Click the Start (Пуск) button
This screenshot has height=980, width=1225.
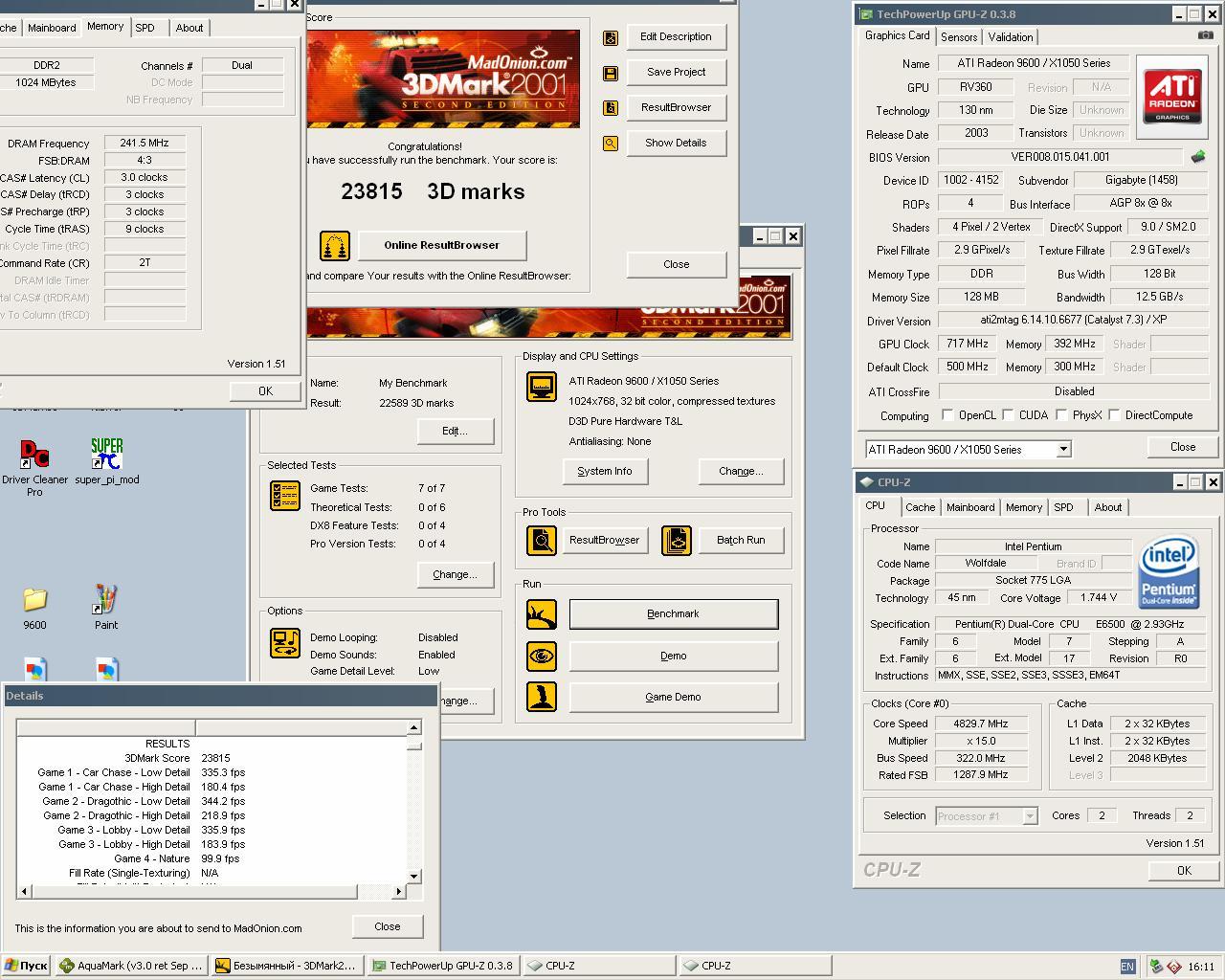(x=27, y=966)
